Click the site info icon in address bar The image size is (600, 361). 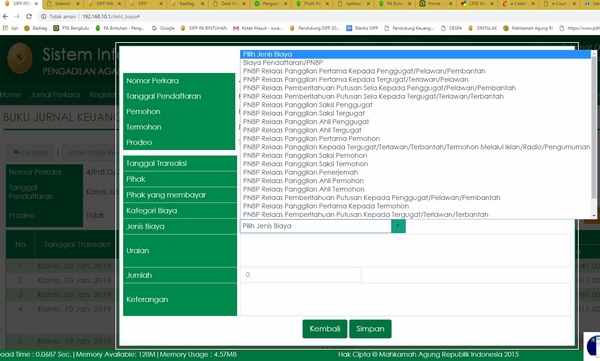pyautogui.click(x=44, y=16)
